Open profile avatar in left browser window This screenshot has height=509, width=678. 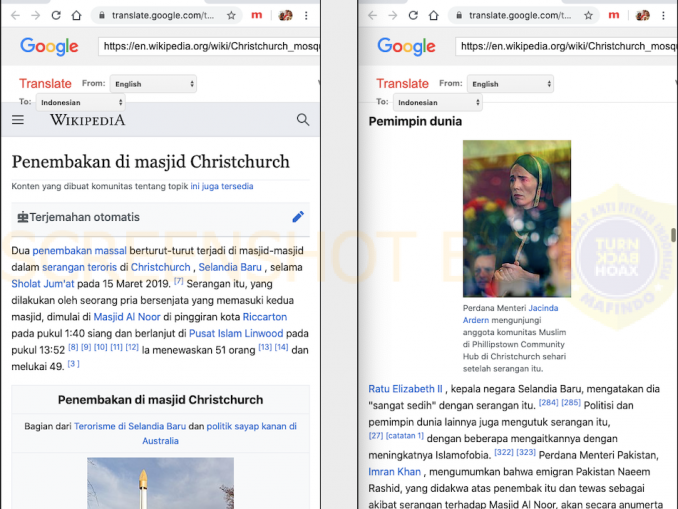[x=285, y=16]
